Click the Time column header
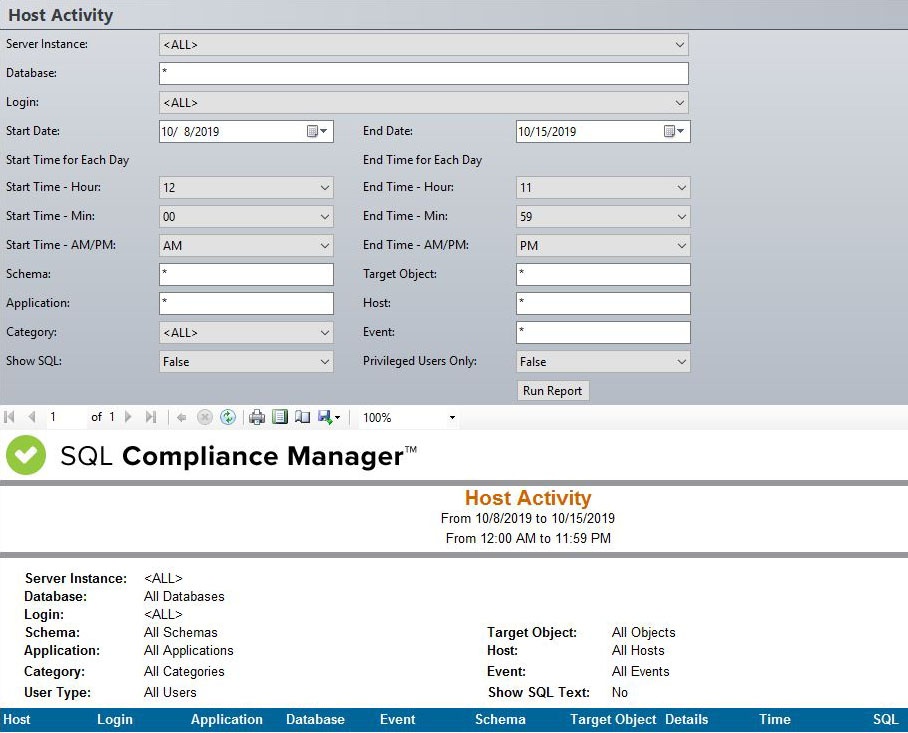Viewport: 908px width, 733px height. [x=774, y=719]
